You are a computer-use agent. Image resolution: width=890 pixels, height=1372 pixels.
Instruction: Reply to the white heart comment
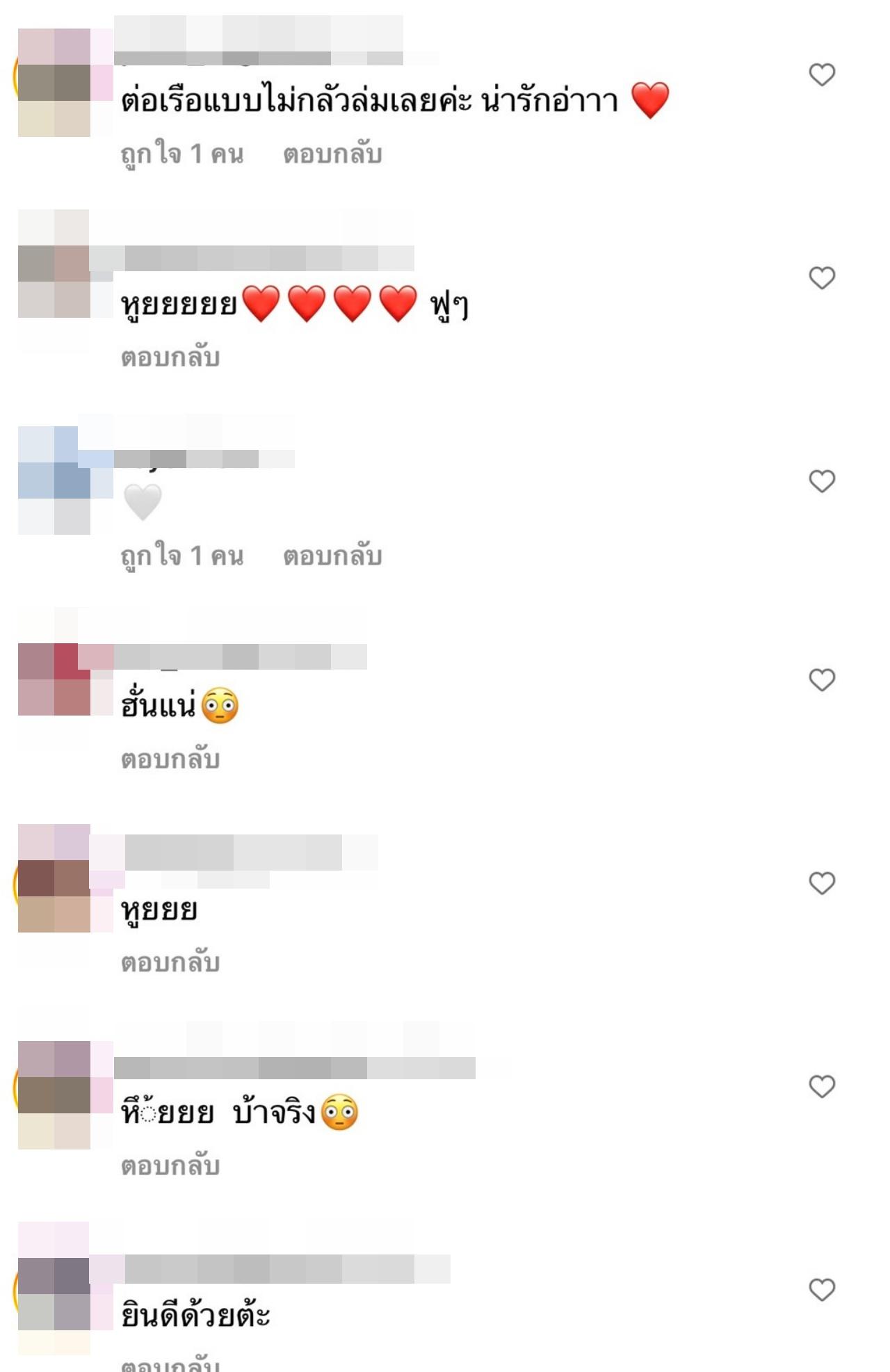coord(332,556)
